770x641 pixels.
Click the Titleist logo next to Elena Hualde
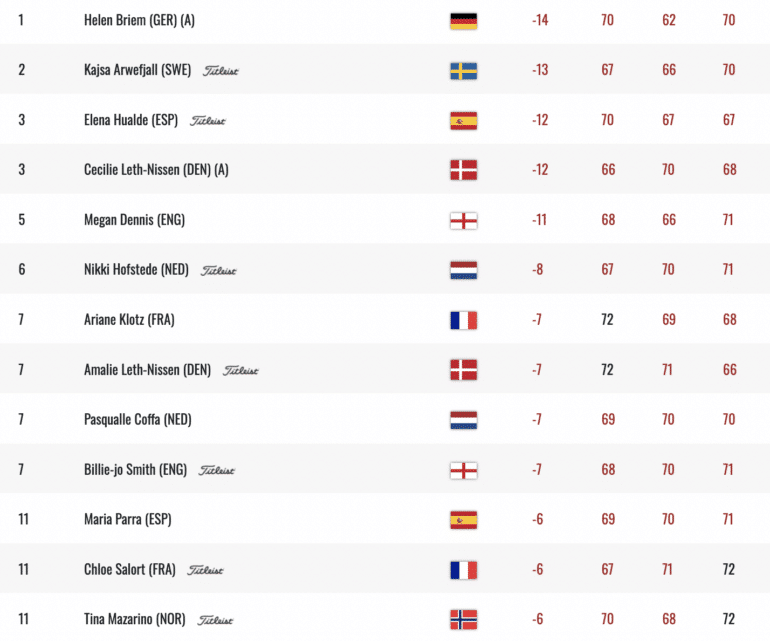pos(208,121)
